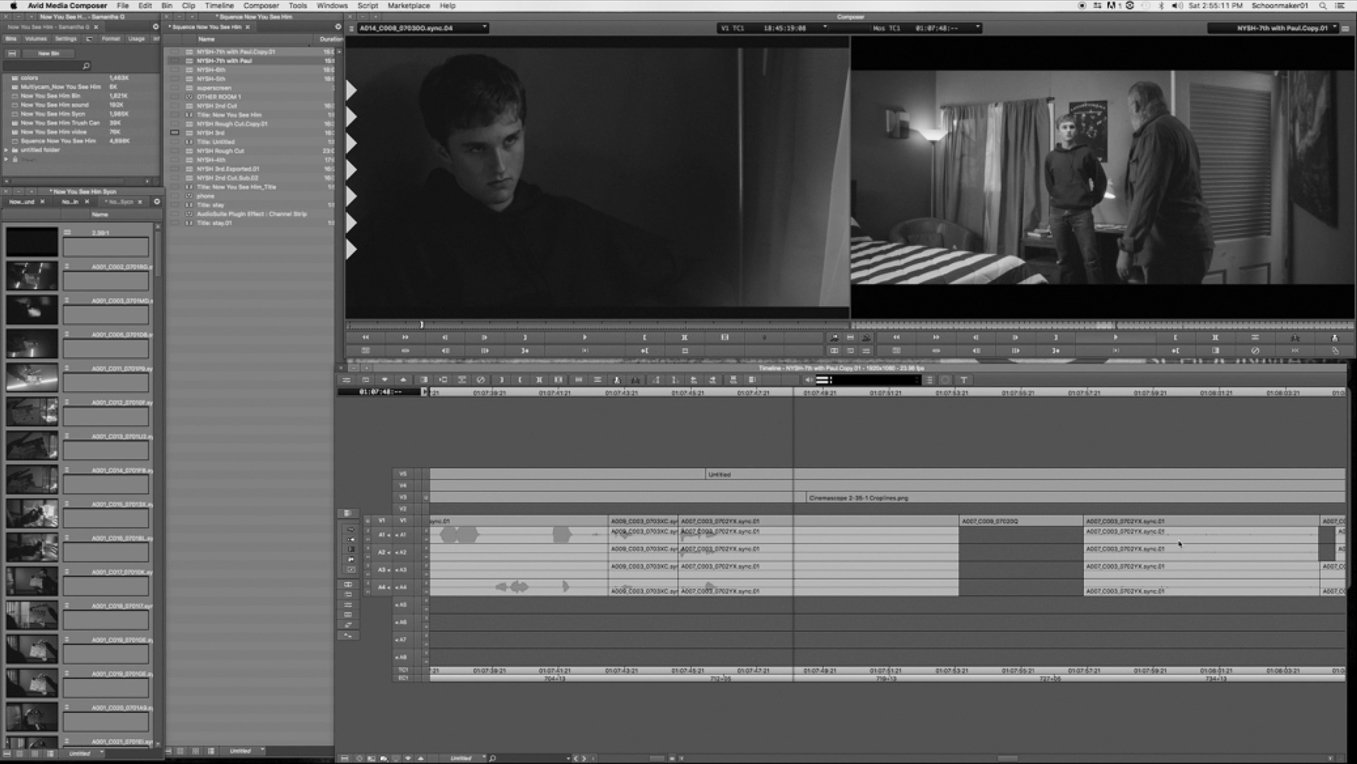Image resolution: width=1357 pixels, height=764 pixels.
Task: Toggle the TC1 timecode track selector
Action: pos(404,670)
